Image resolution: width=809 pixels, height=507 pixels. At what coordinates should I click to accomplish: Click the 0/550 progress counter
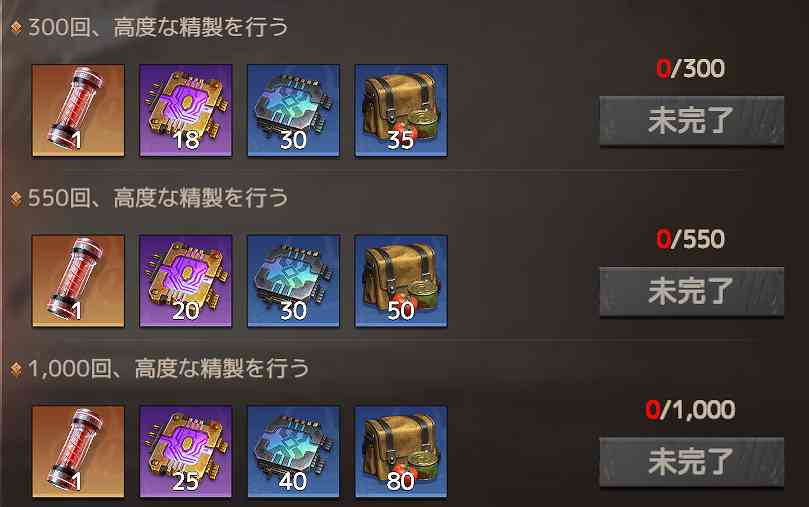pos(691,239)
